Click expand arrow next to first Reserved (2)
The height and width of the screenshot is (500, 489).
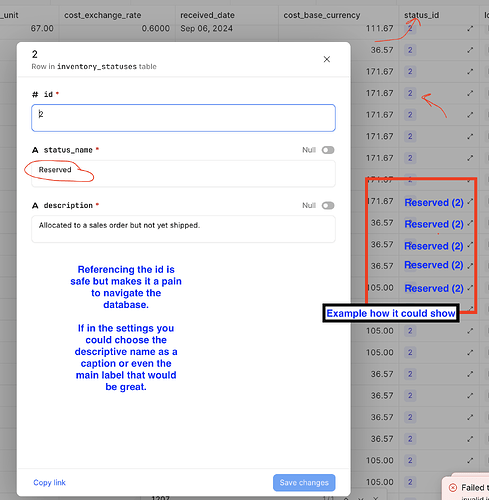[x=470, y=201]
